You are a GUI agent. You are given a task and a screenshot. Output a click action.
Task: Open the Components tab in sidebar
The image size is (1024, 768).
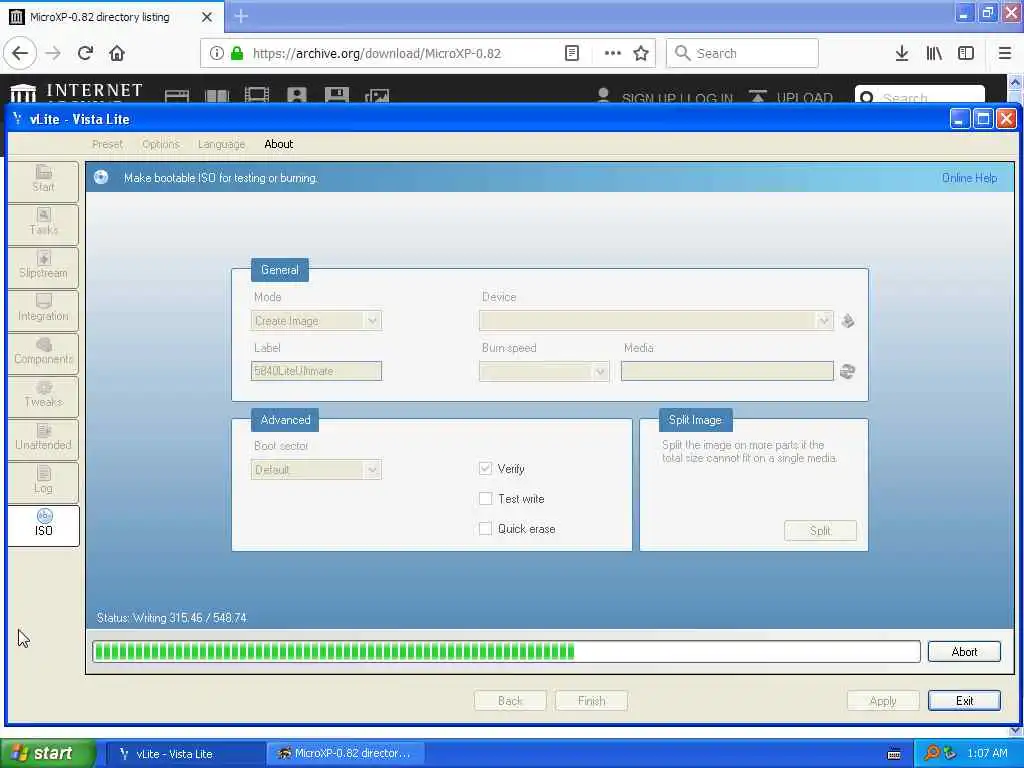tap(43, 353)
